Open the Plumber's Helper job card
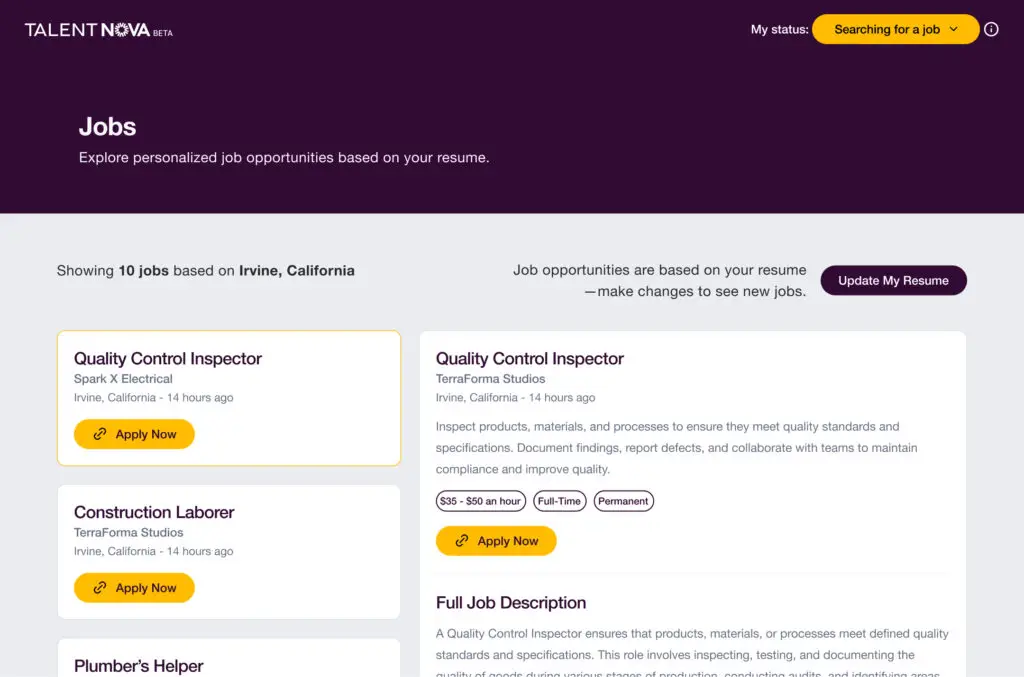 tap(229, 658)
